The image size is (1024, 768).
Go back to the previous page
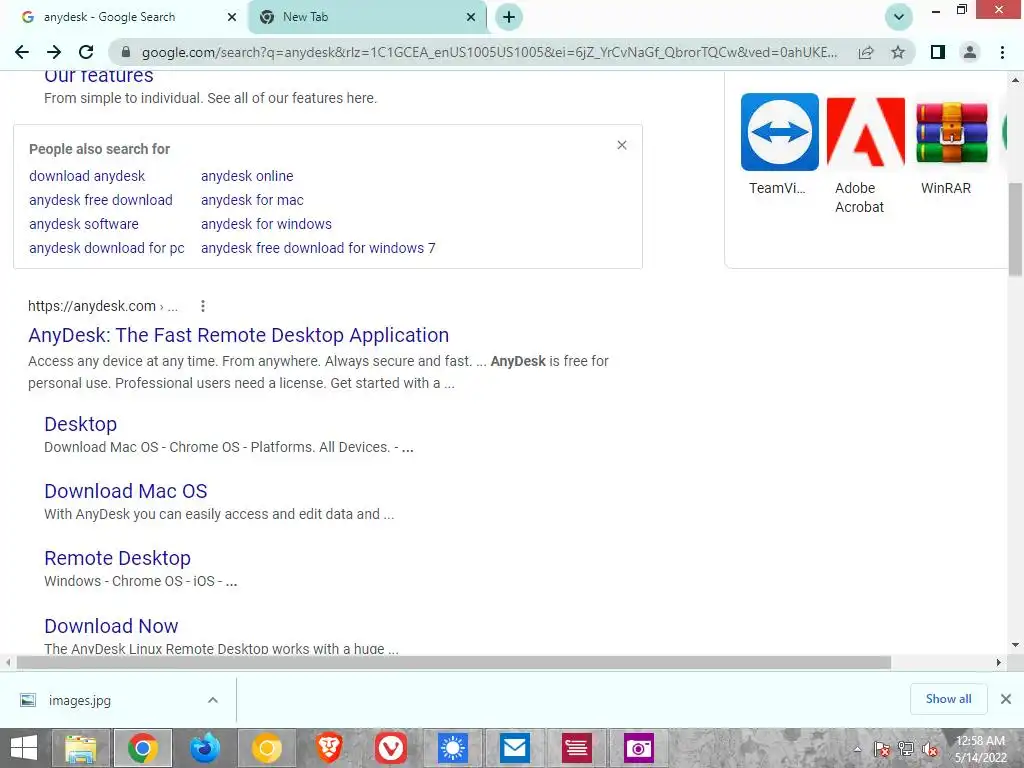[22, 52]
